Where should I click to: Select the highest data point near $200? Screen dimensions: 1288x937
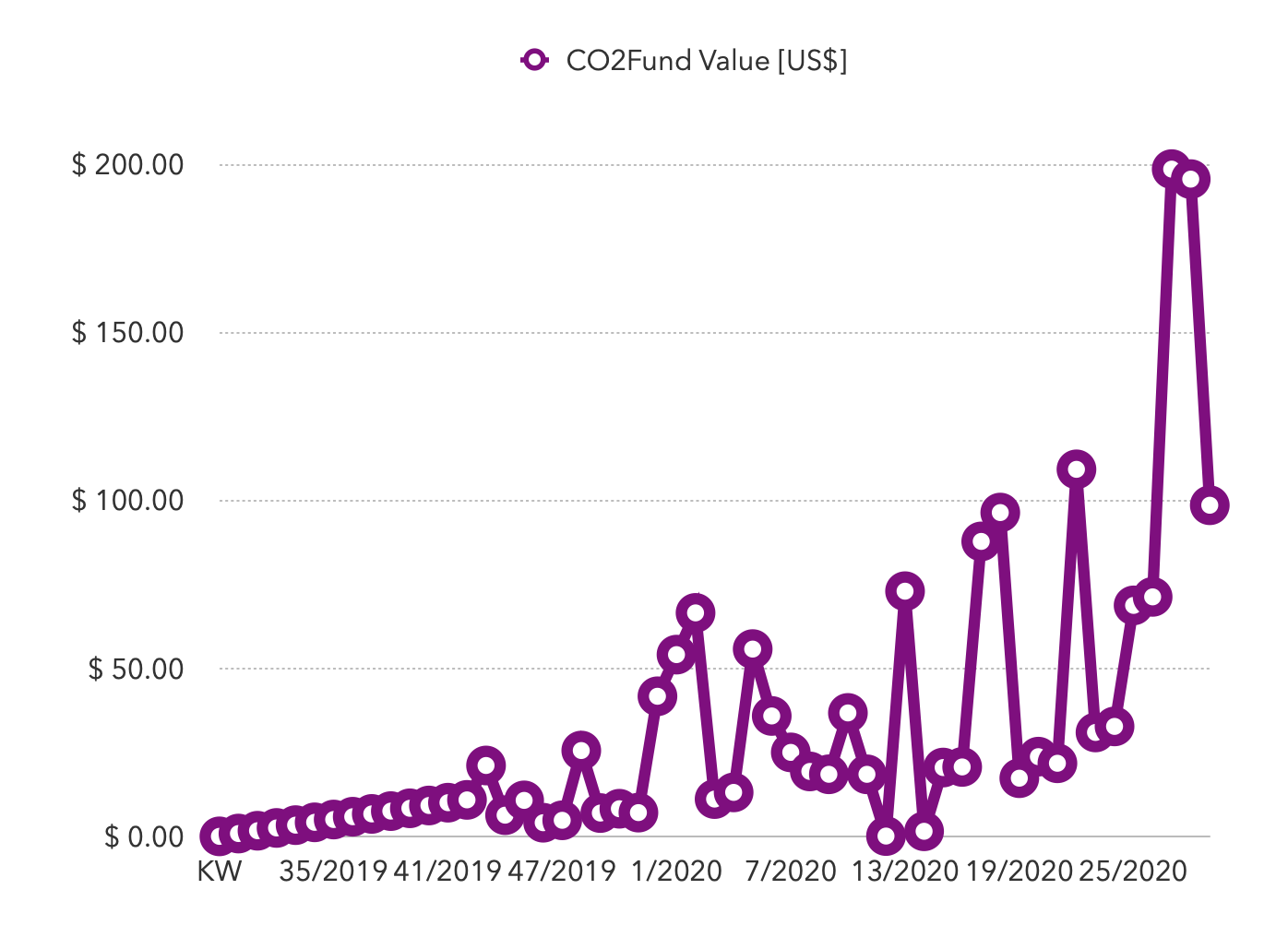coord(1172,170)
